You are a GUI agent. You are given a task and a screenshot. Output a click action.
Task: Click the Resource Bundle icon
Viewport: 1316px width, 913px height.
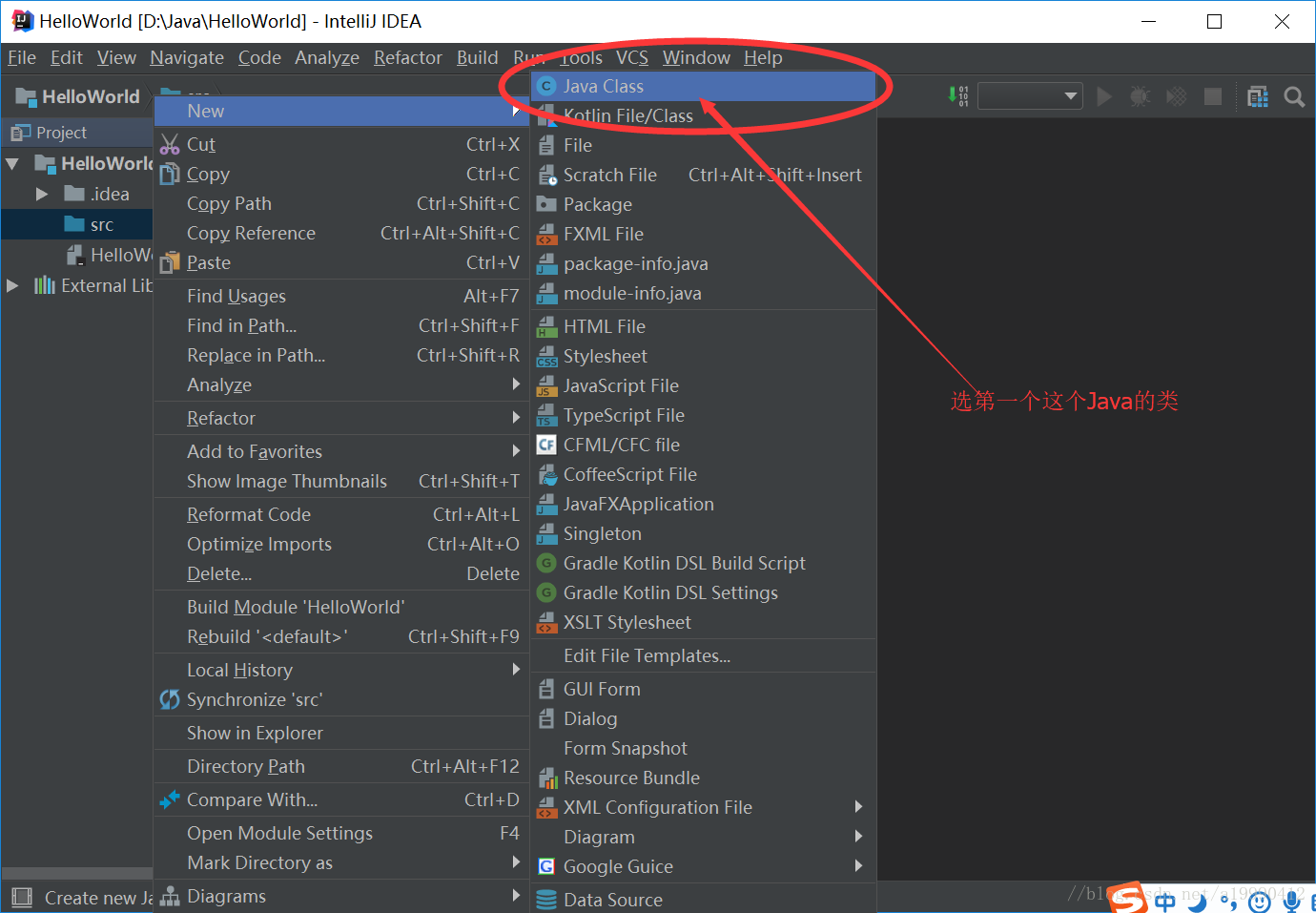[x=546, y=778]
